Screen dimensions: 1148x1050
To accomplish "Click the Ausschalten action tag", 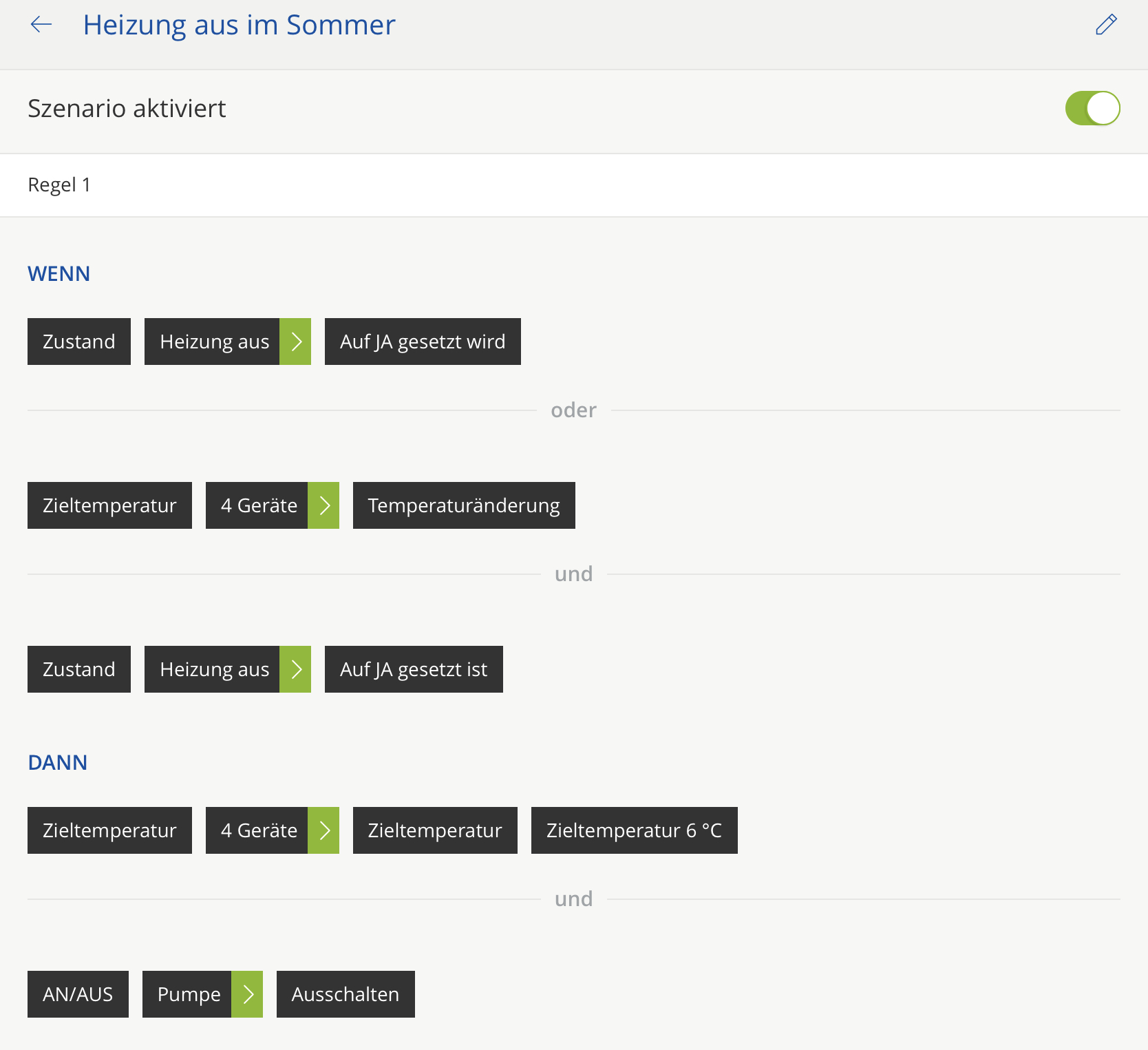I will 346,994.
